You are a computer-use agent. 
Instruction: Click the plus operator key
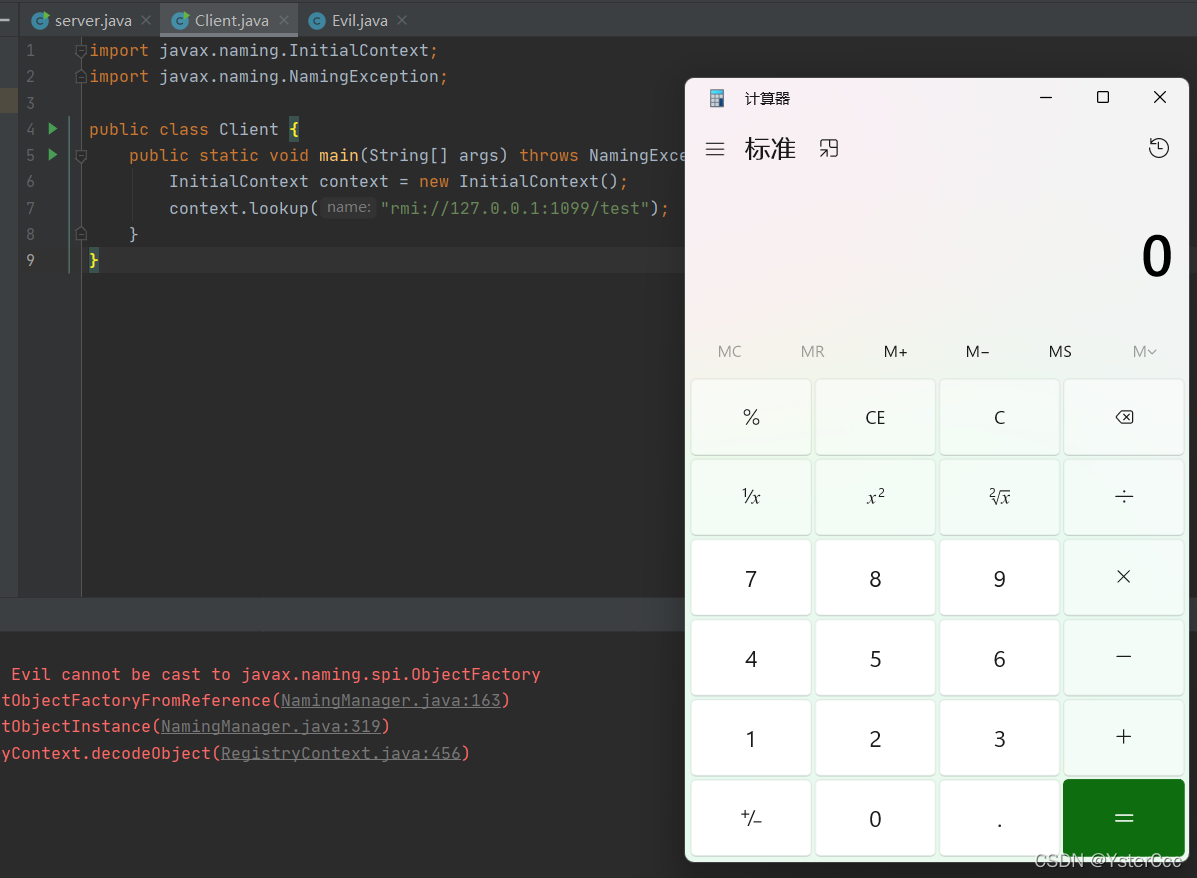(1124, 738)
